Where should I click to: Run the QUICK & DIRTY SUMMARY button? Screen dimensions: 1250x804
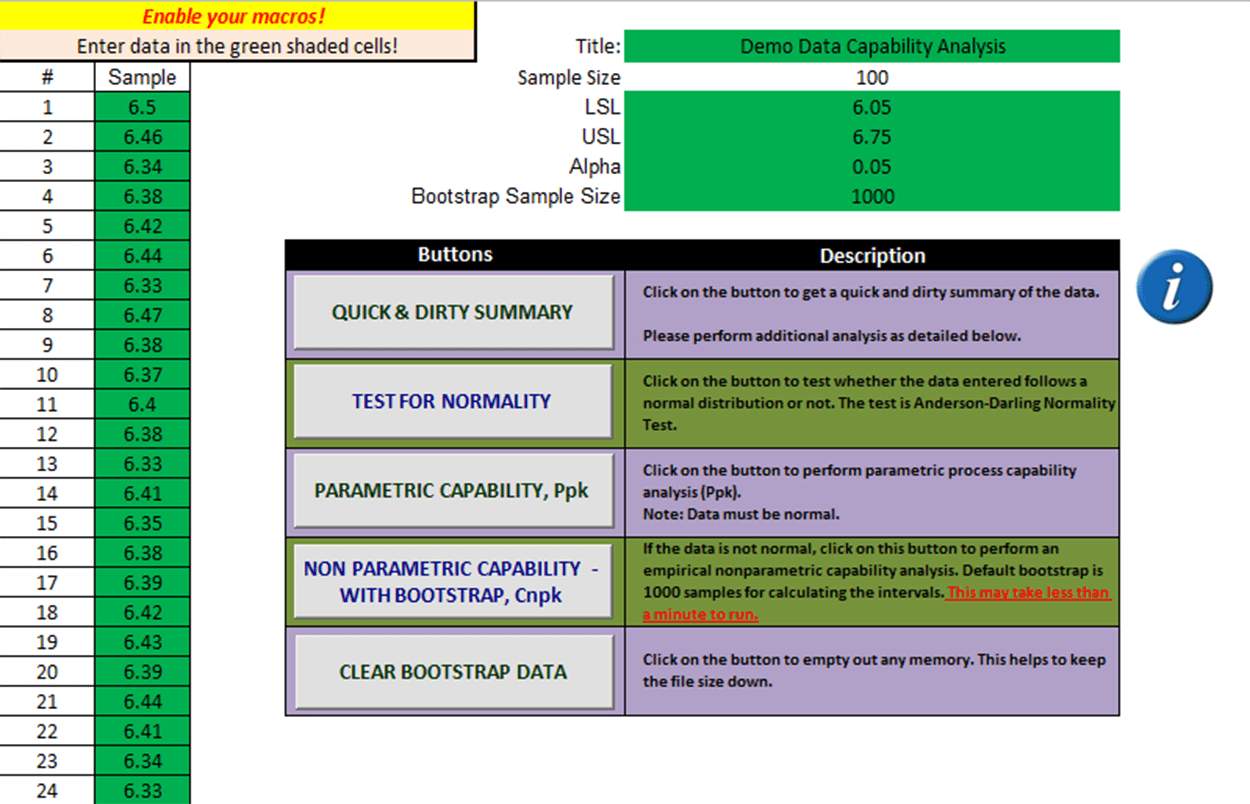coord(453,312)
